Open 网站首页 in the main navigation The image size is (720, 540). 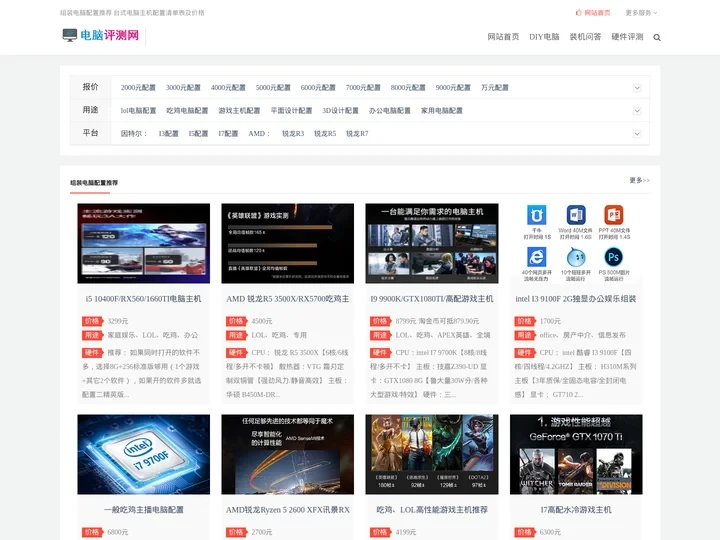tap(503, 37)
